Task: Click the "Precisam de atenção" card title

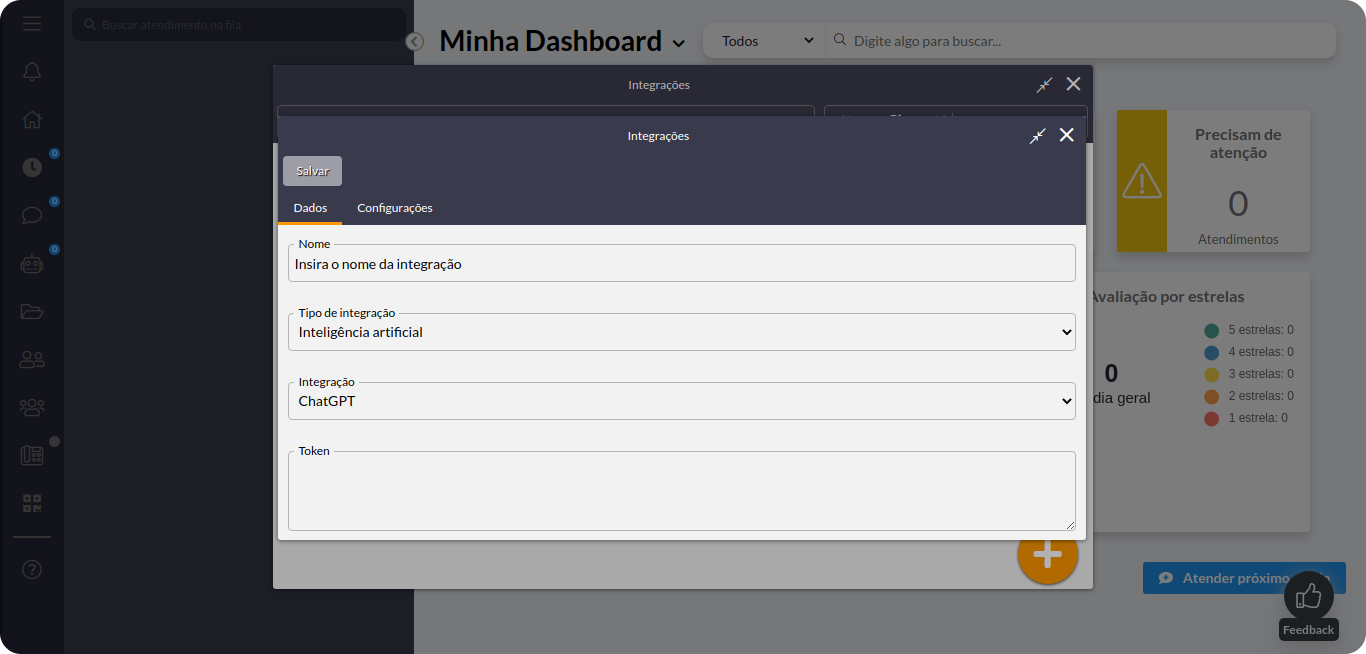Action: (1238, 144)
